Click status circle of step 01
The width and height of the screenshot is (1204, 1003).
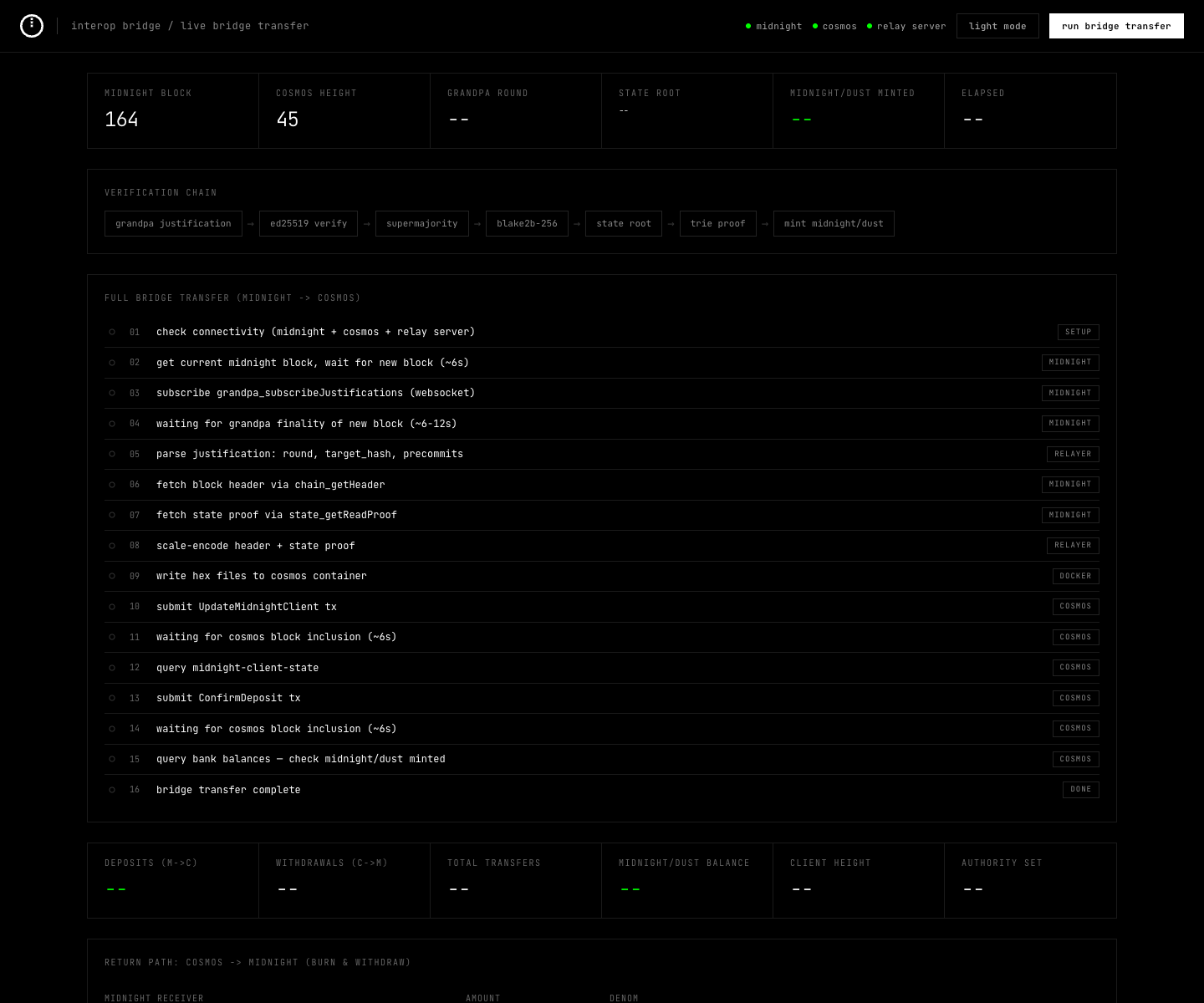click(x=112, y=332)
